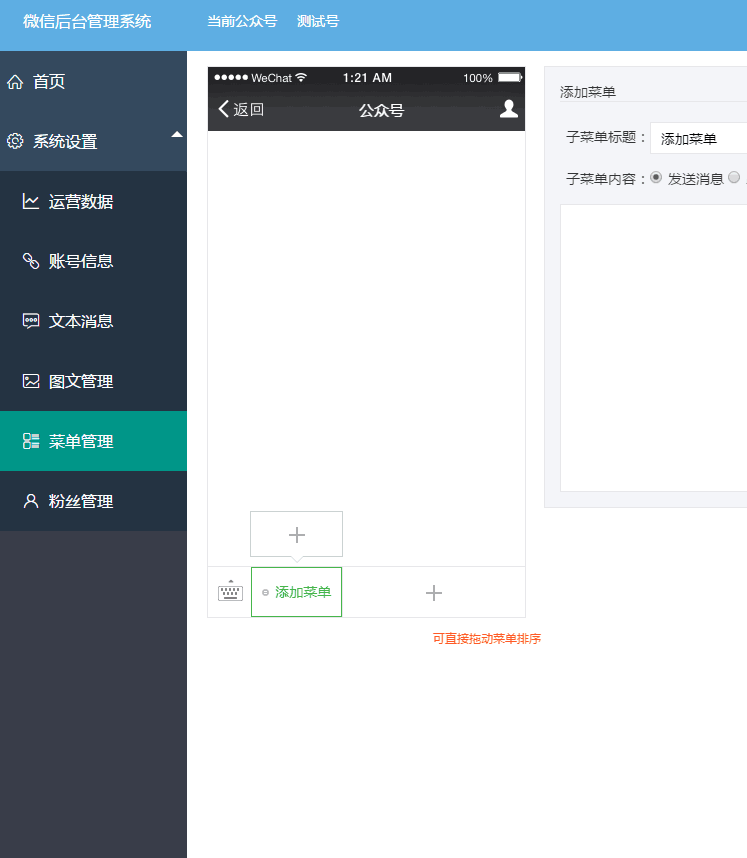This screenshot has width=747, height=858.
Task: Click the picture icon for 图文管理
Action: click(31, 382)
